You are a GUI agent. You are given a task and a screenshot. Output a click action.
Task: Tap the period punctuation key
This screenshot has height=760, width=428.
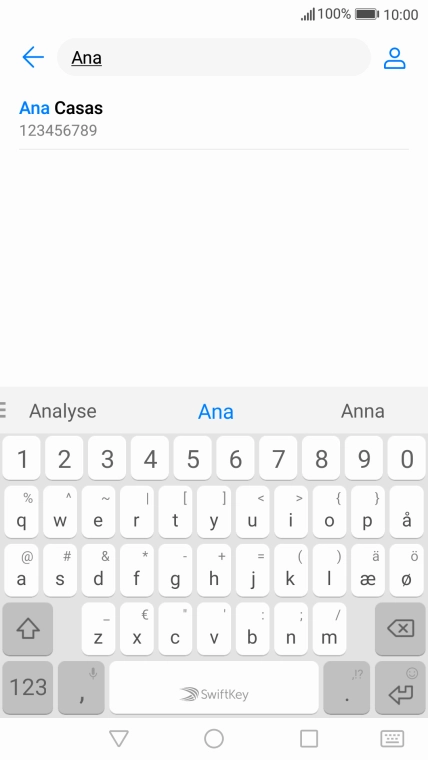[x=347, y=688]
